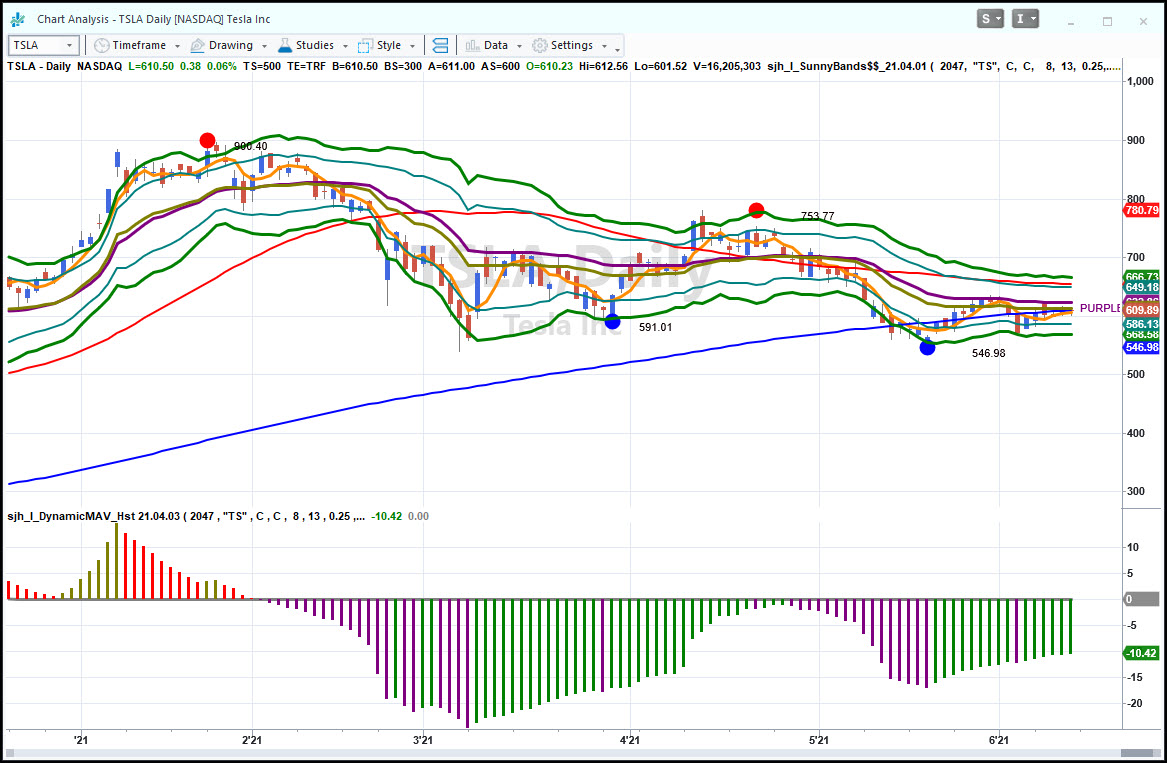Expand the Studies dropdown arrow
Screen dimensions: 1167x763
point(345,46)
